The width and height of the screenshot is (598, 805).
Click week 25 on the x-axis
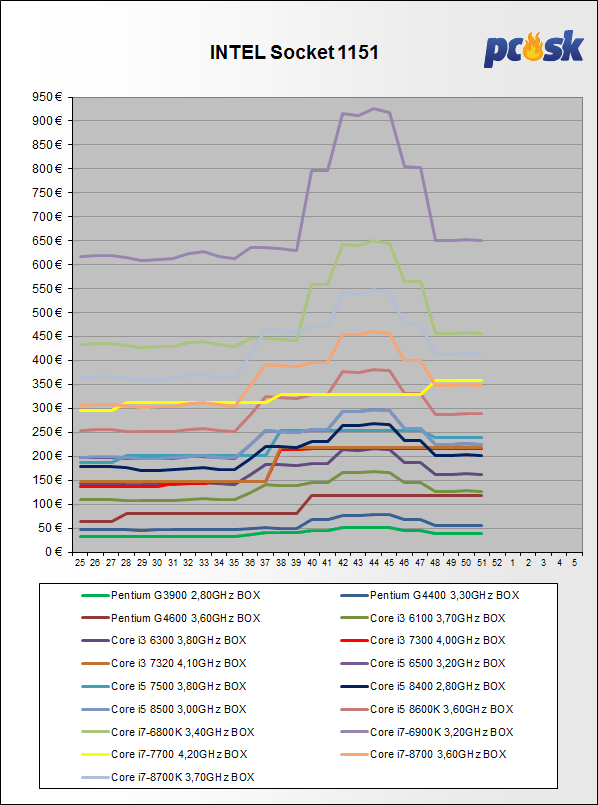79,563
